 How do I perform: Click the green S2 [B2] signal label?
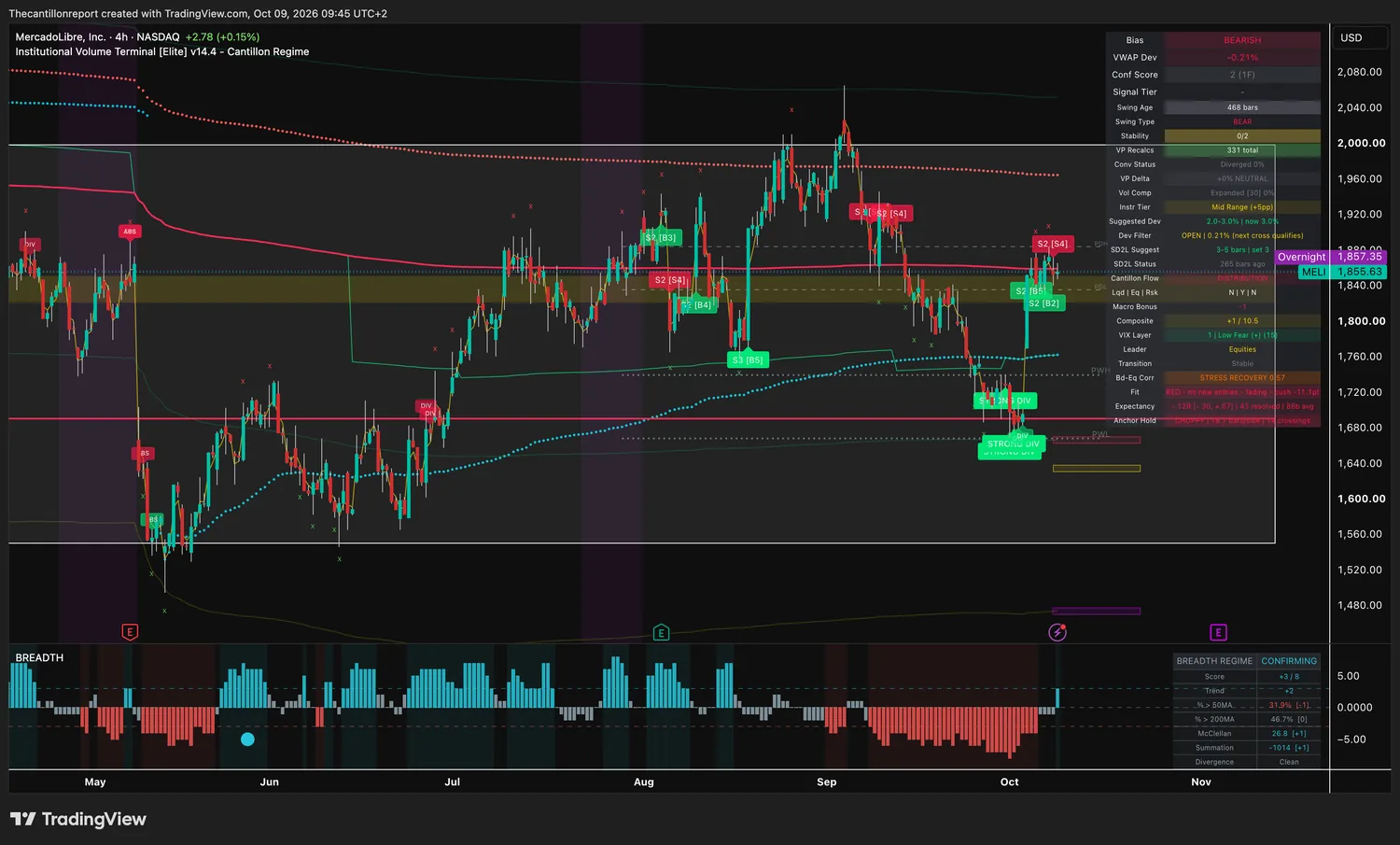coord(1043,303)
